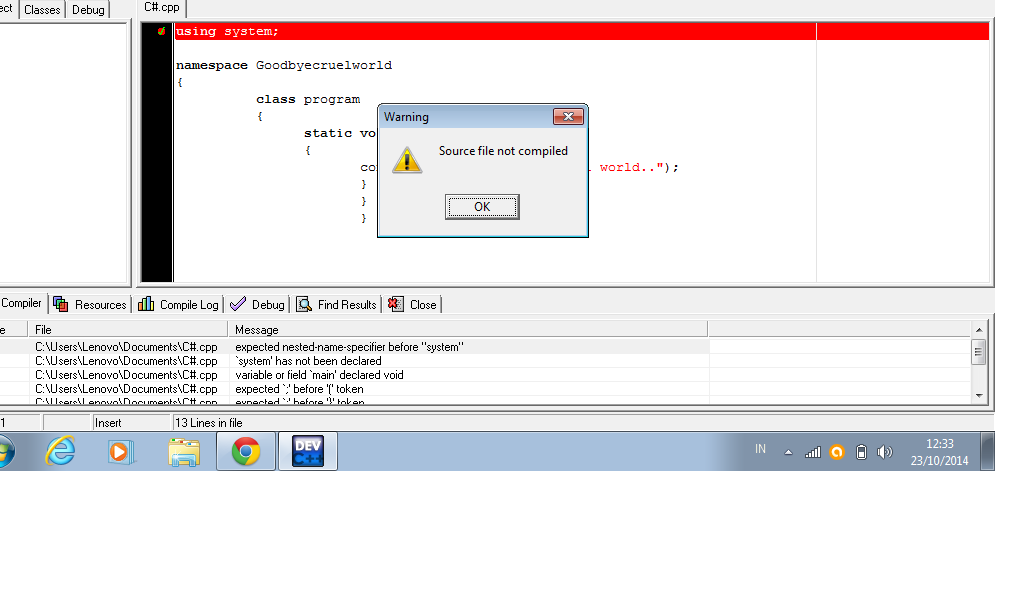Click the Debug checkmark icon
Viewport: 1024px width, 600px height.
pos(238,304)
